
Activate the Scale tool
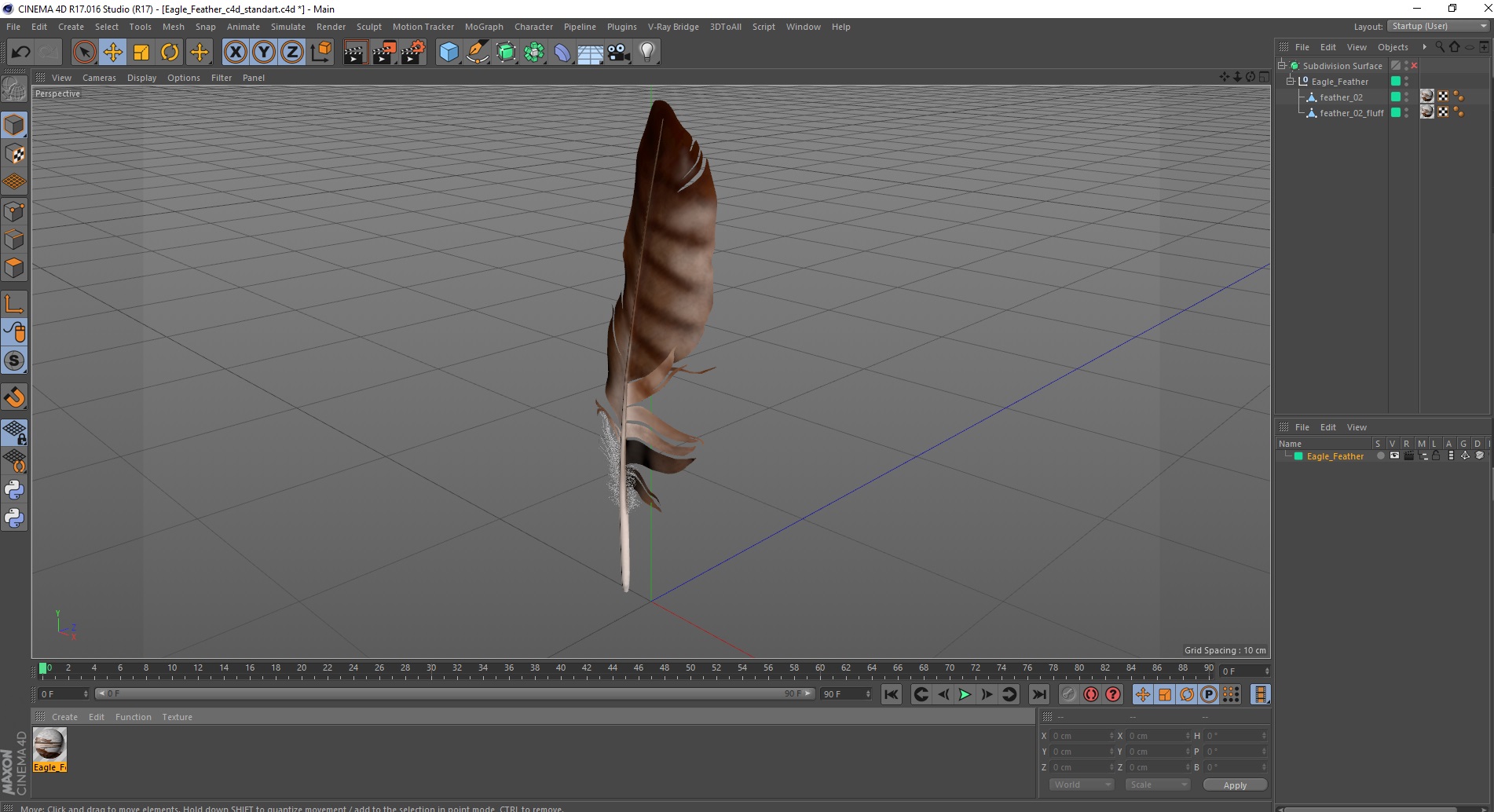pos(141,53)
